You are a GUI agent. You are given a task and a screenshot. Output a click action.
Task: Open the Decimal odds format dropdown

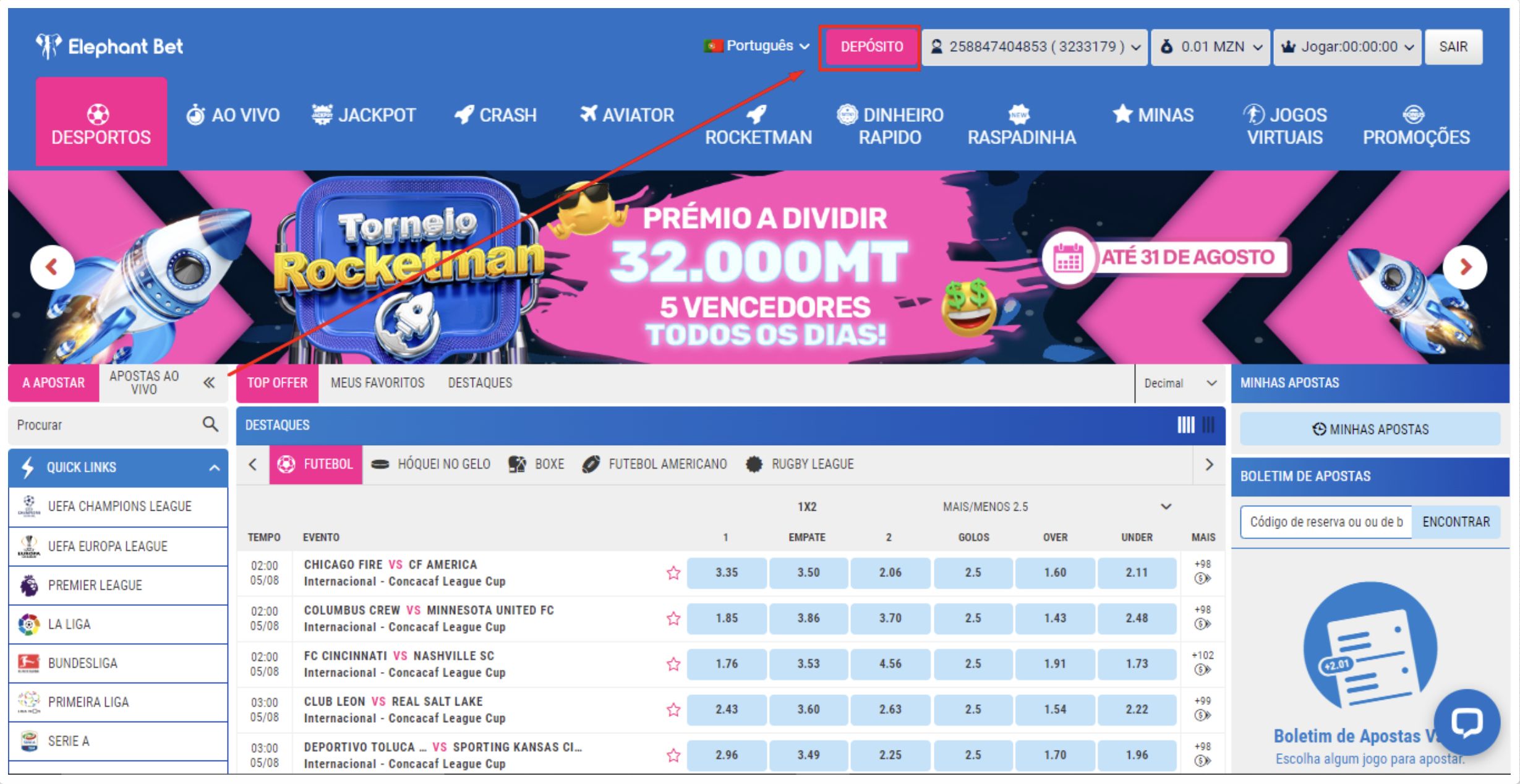click(x=1180, y=383)
